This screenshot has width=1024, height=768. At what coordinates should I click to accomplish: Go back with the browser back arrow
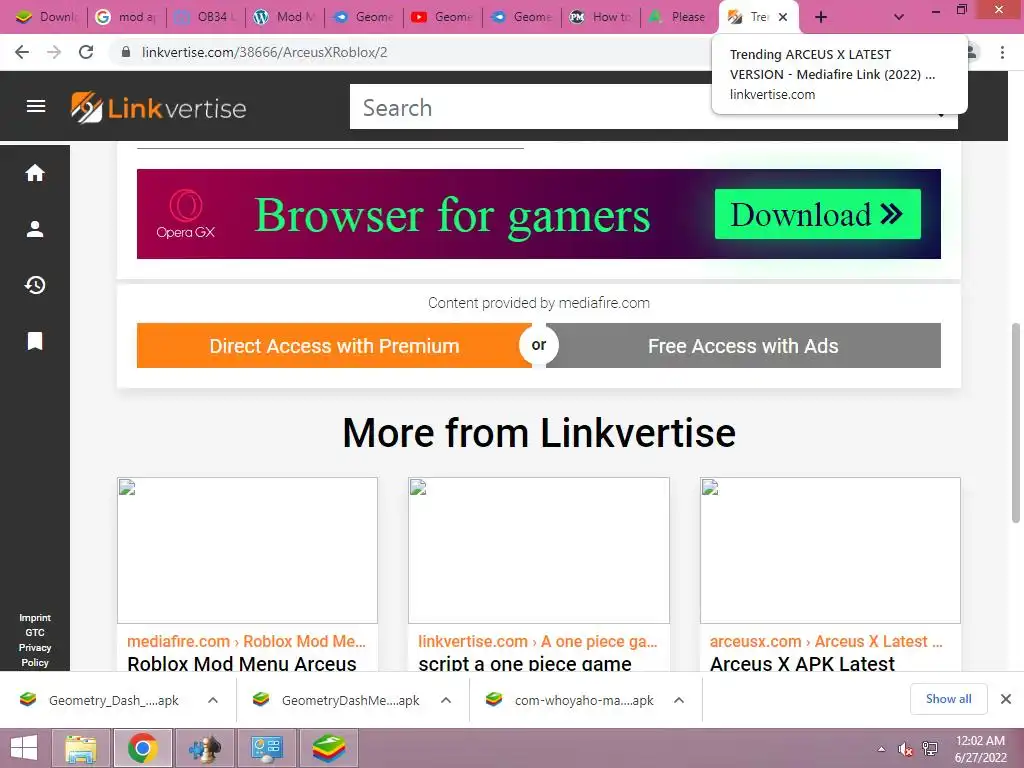point(22,52)
